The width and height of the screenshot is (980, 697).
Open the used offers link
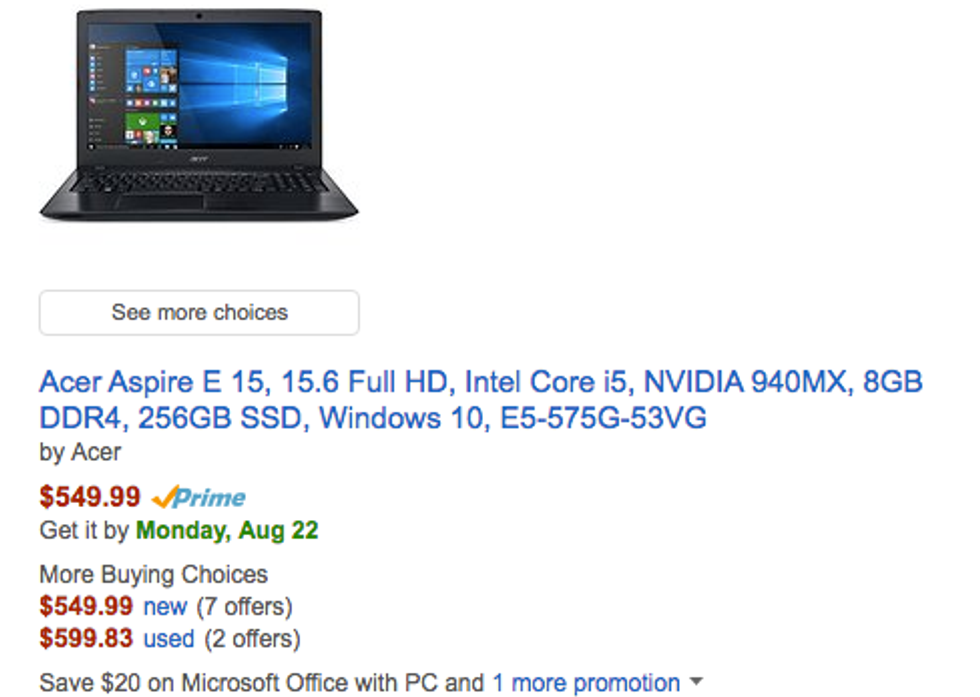pyautogui.click(x=169, y=639)
